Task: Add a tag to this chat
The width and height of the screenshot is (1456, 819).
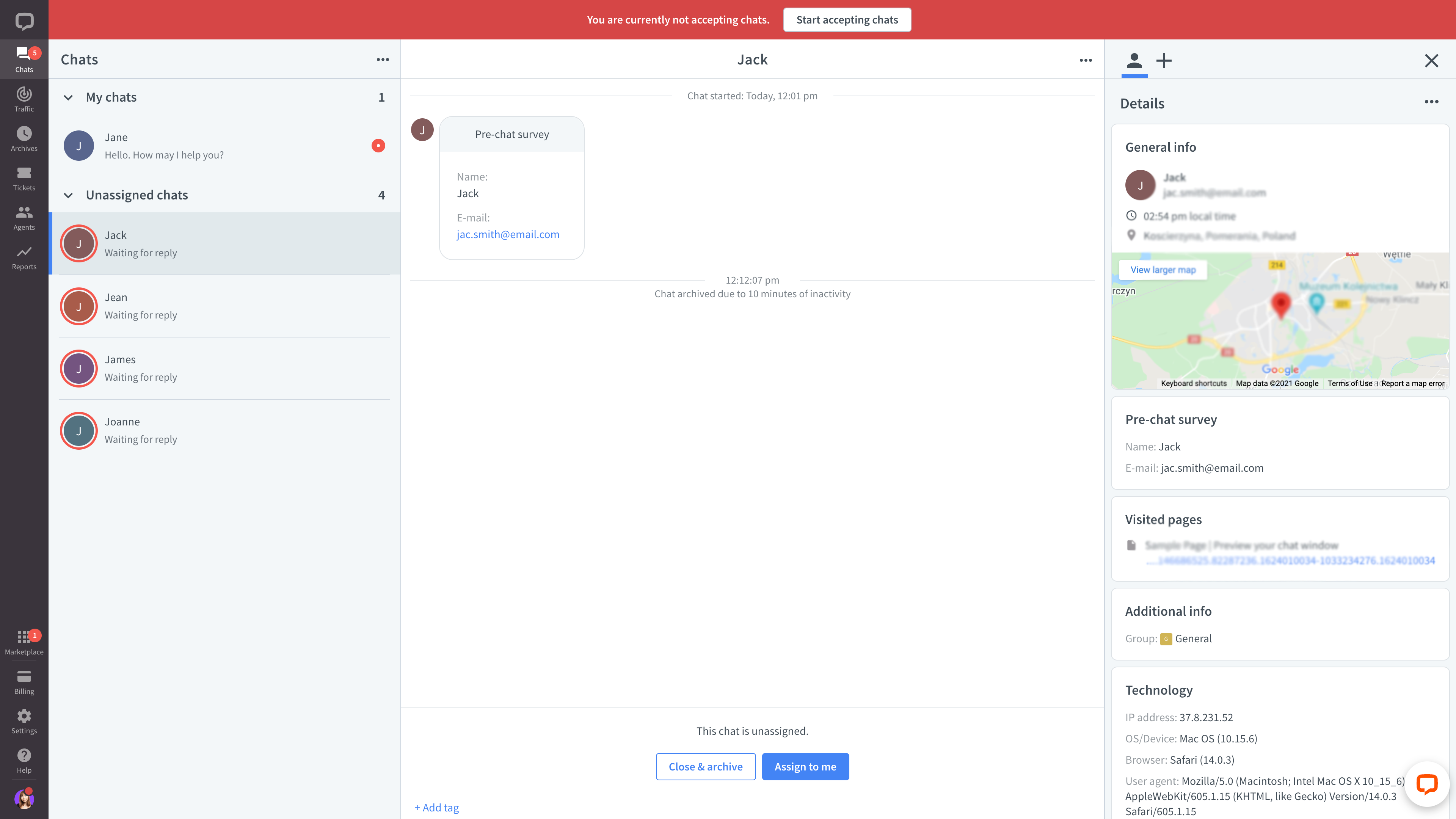Action: click(436, 807)
